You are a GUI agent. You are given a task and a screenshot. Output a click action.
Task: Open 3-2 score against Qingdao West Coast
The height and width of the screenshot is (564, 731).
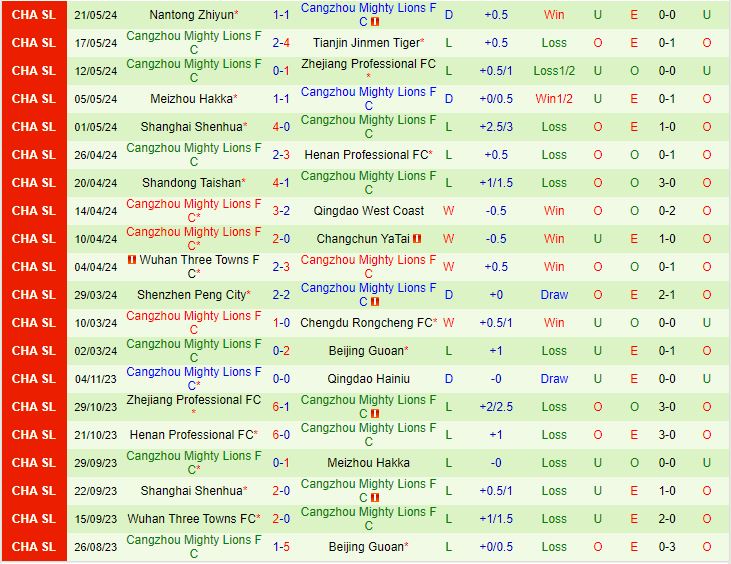[281, 211]
